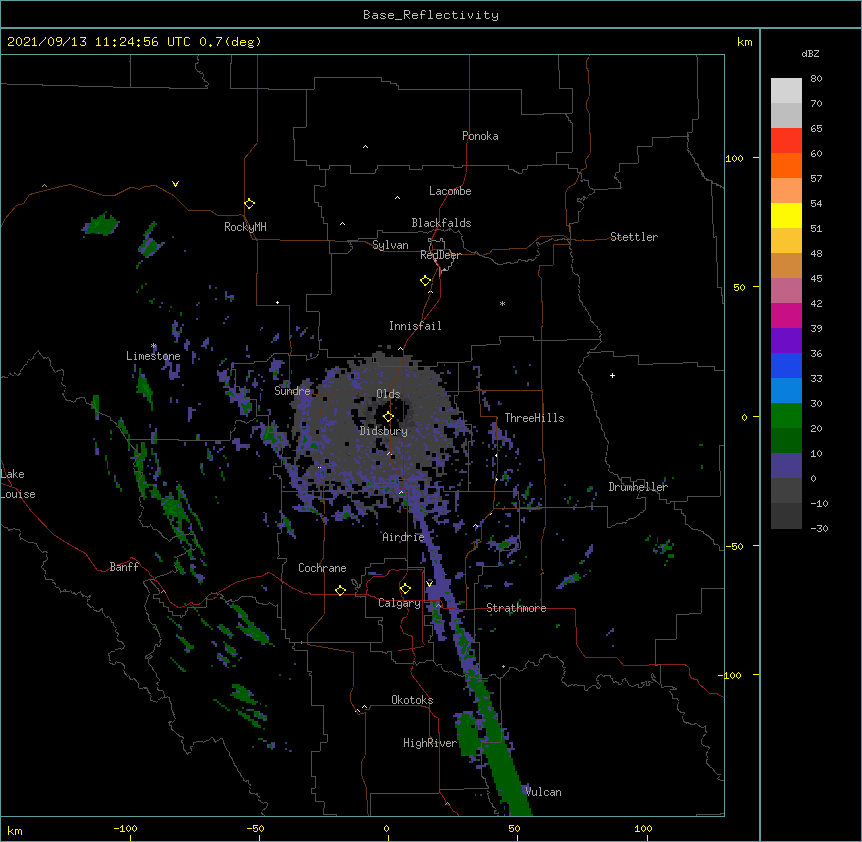Click the Banff label

pos(124,567)
